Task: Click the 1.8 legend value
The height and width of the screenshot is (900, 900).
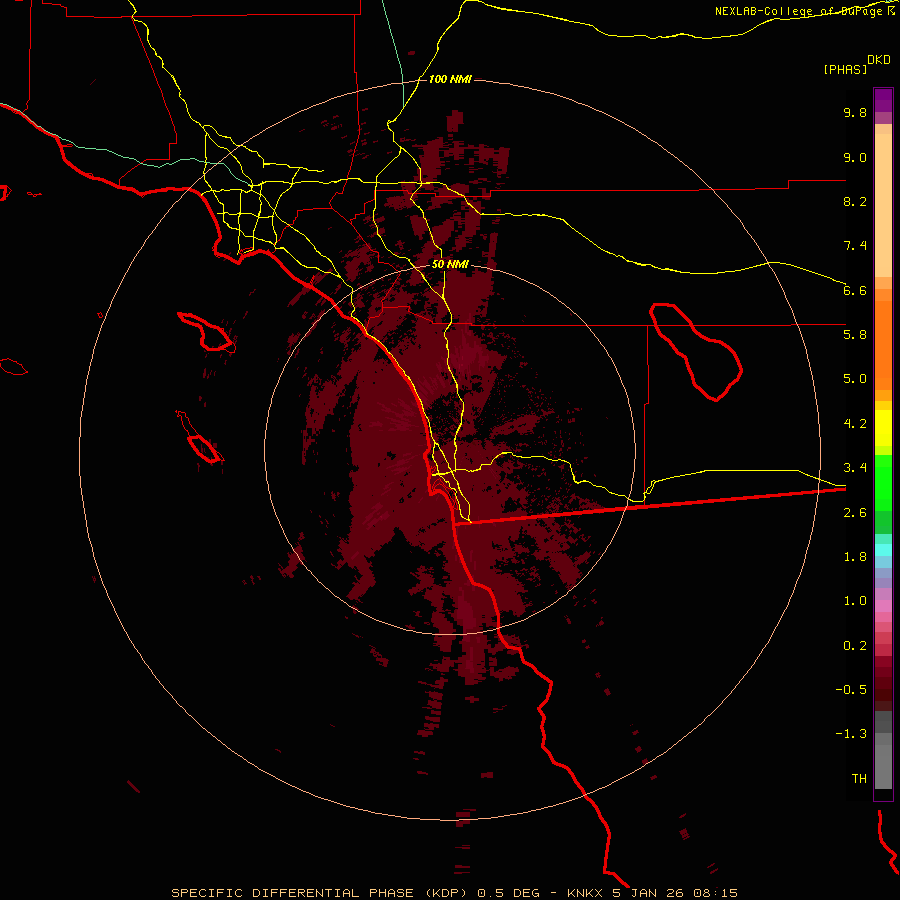Action: pos(855,557)
